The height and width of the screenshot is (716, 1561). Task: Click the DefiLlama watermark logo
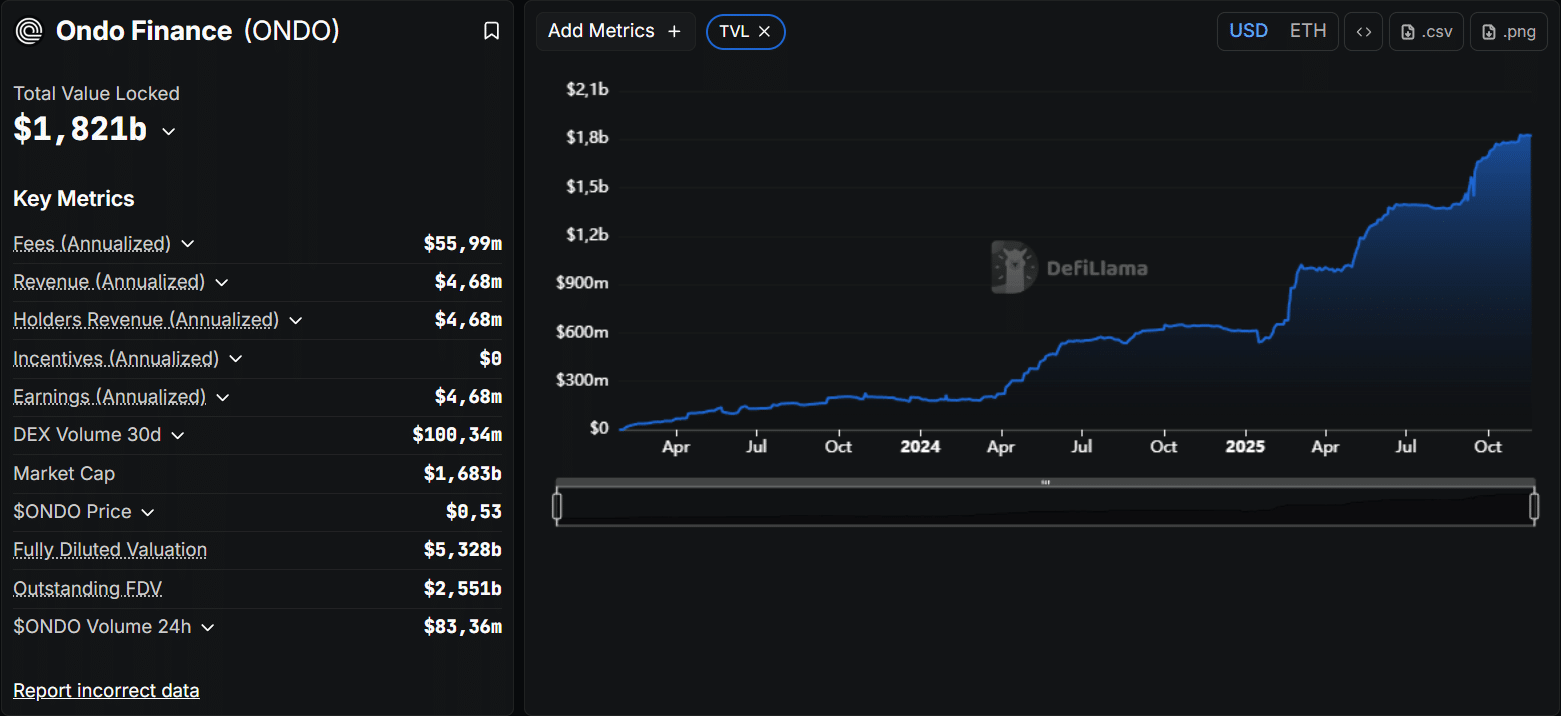pos(1013,267)
